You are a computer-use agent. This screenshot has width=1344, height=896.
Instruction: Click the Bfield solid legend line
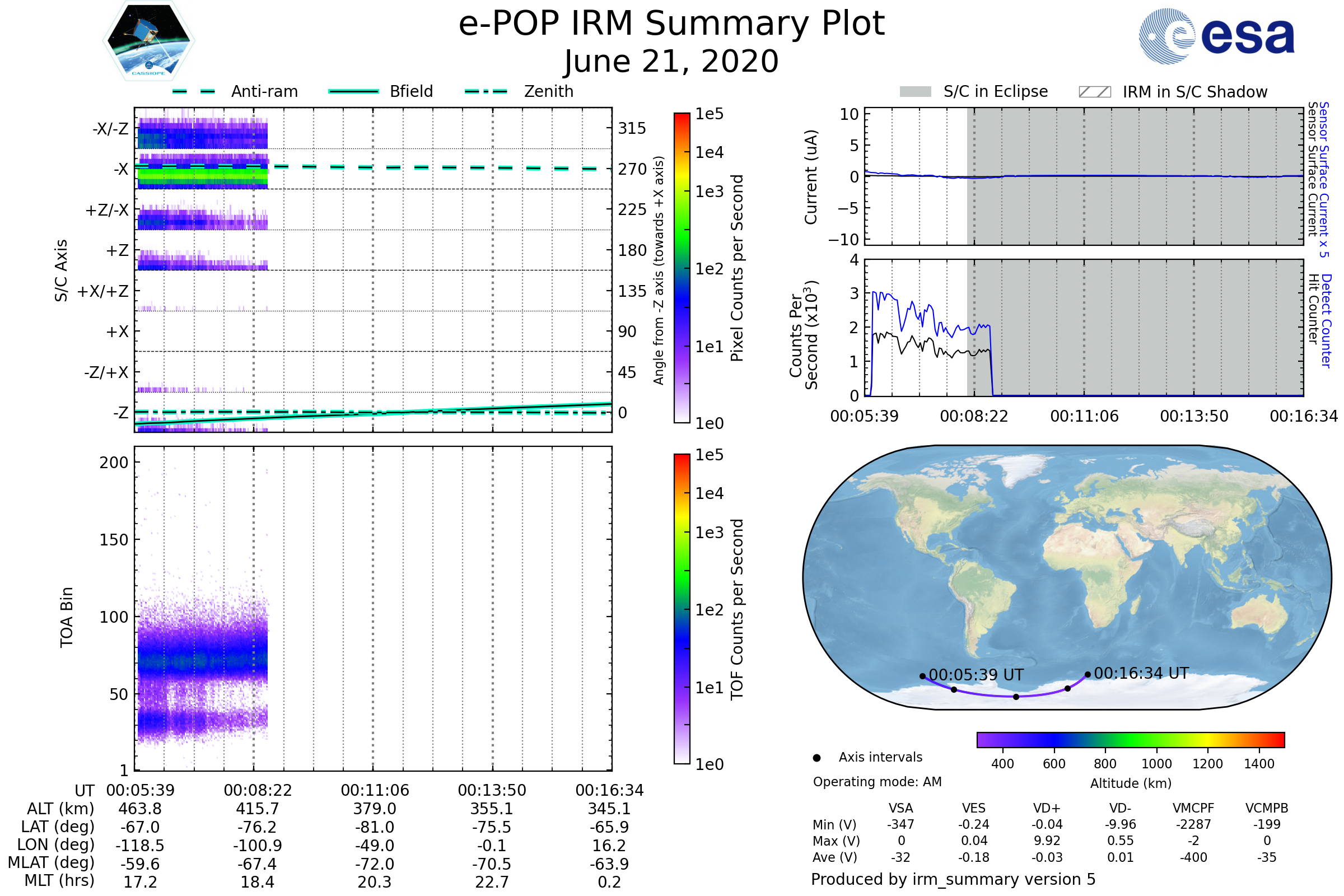point(353,91)
